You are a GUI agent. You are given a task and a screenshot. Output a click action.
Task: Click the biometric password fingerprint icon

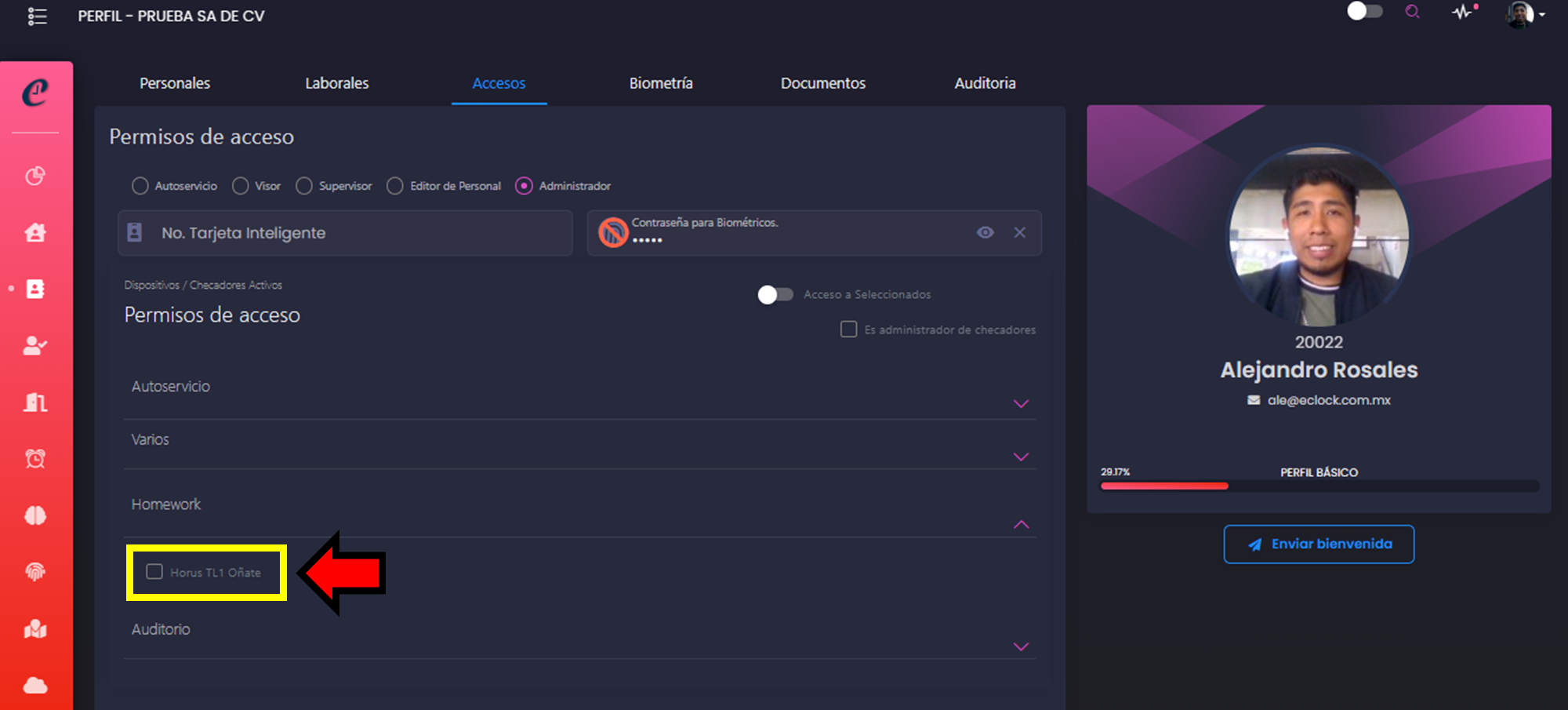613,232
